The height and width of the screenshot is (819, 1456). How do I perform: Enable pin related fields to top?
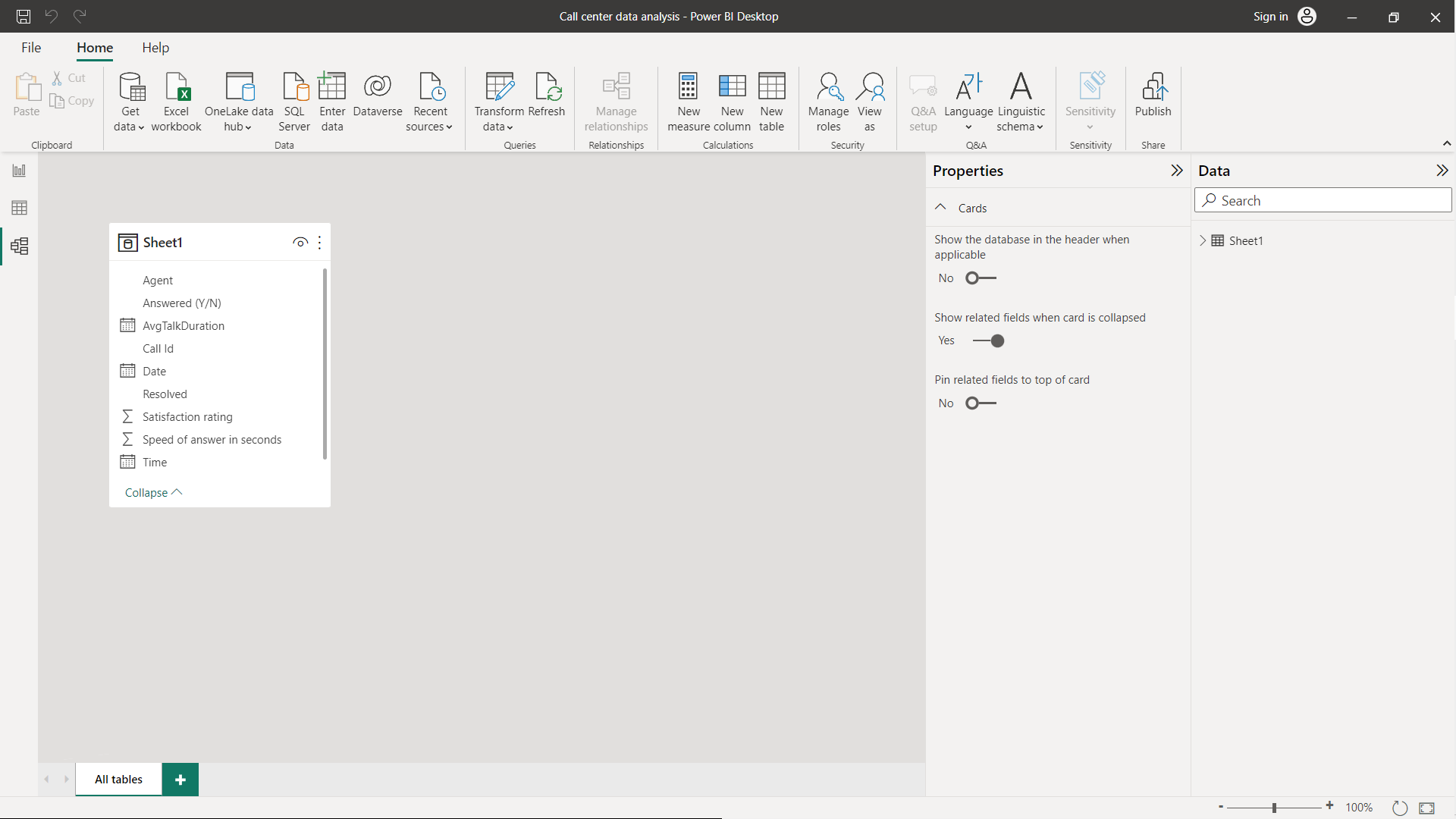981,403
